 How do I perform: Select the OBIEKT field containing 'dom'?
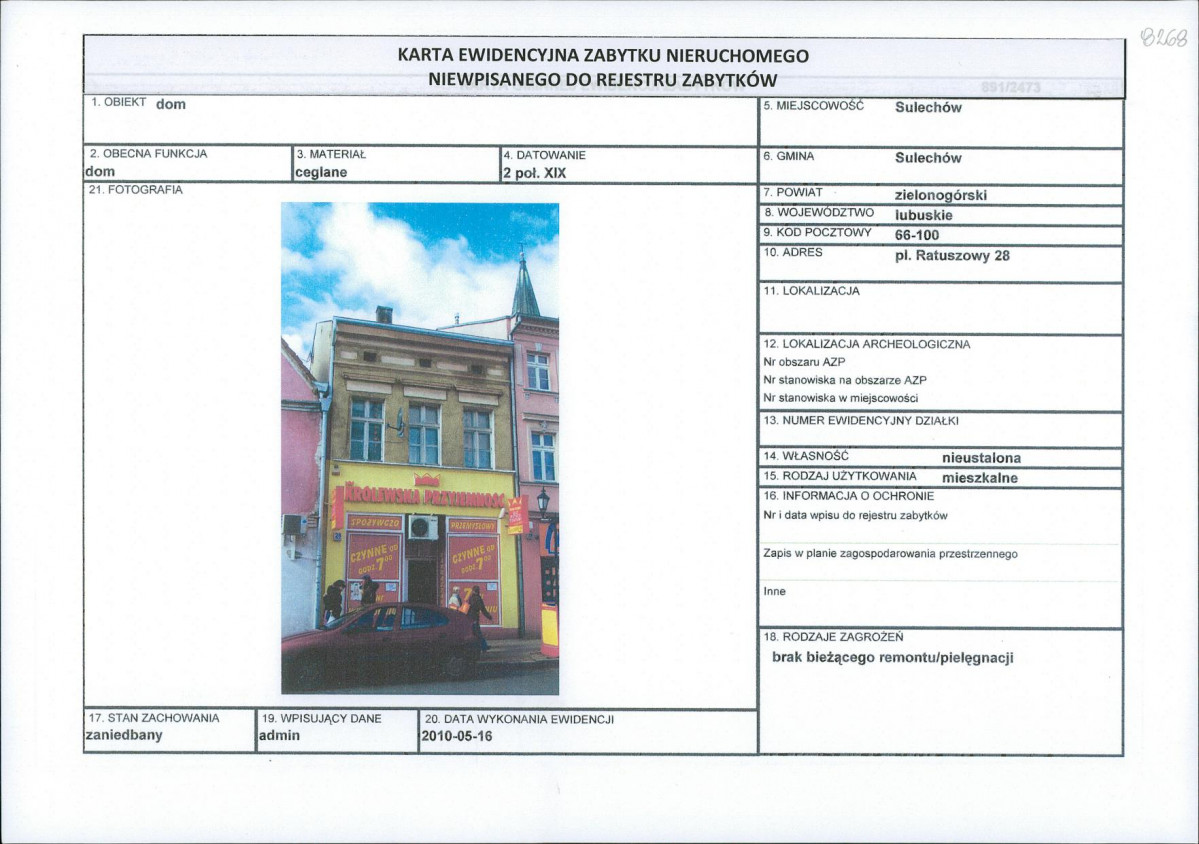171,104
